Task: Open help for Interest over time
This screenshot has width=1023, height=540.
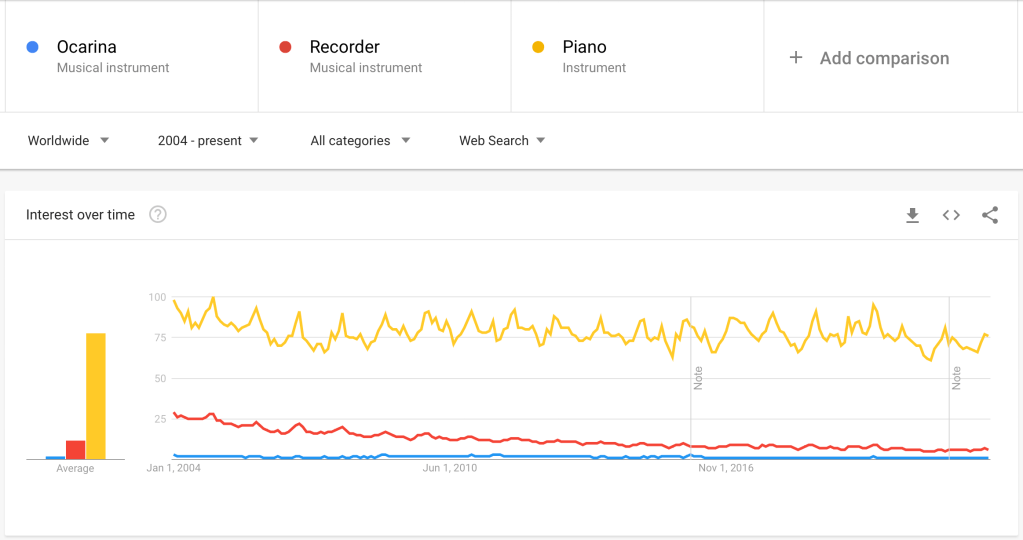Action: pos(158,214)
